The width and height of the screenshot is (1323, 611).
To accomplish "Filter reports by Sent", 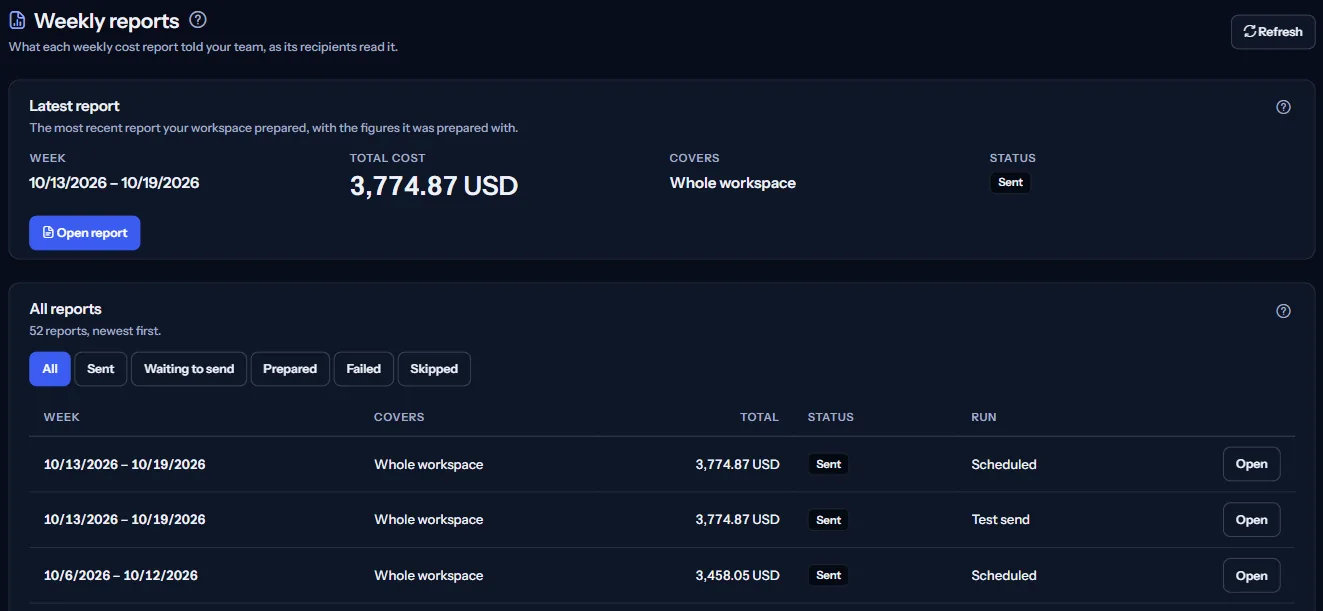I will (x=100, y=369).
